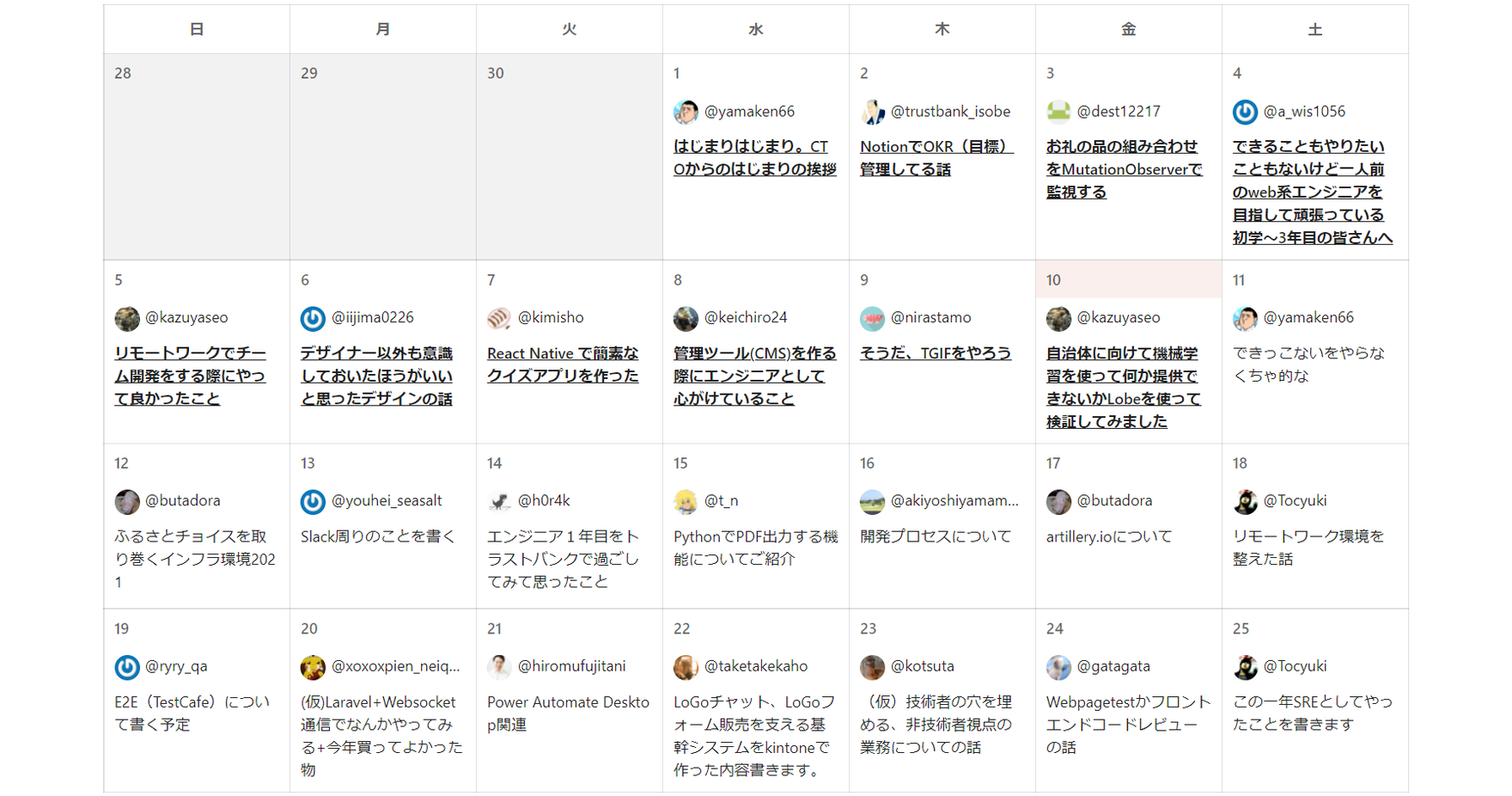
Task: Open the MutationObserver article link
Action: [1124, 169]
